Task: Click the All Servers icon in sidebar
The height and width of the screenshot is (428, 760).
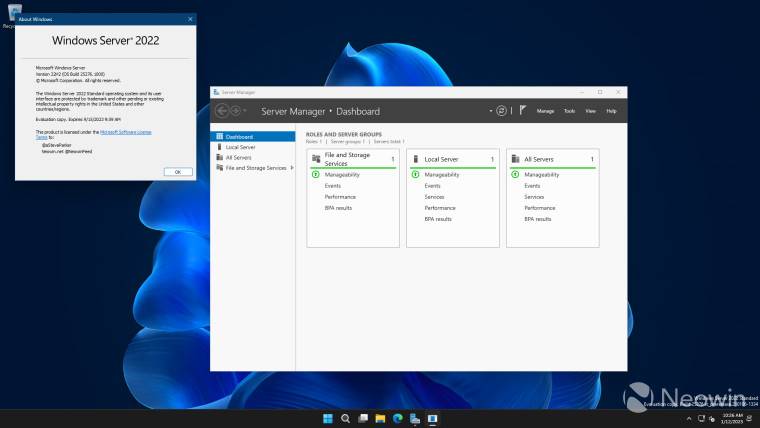Action: [x=220, y=158]
